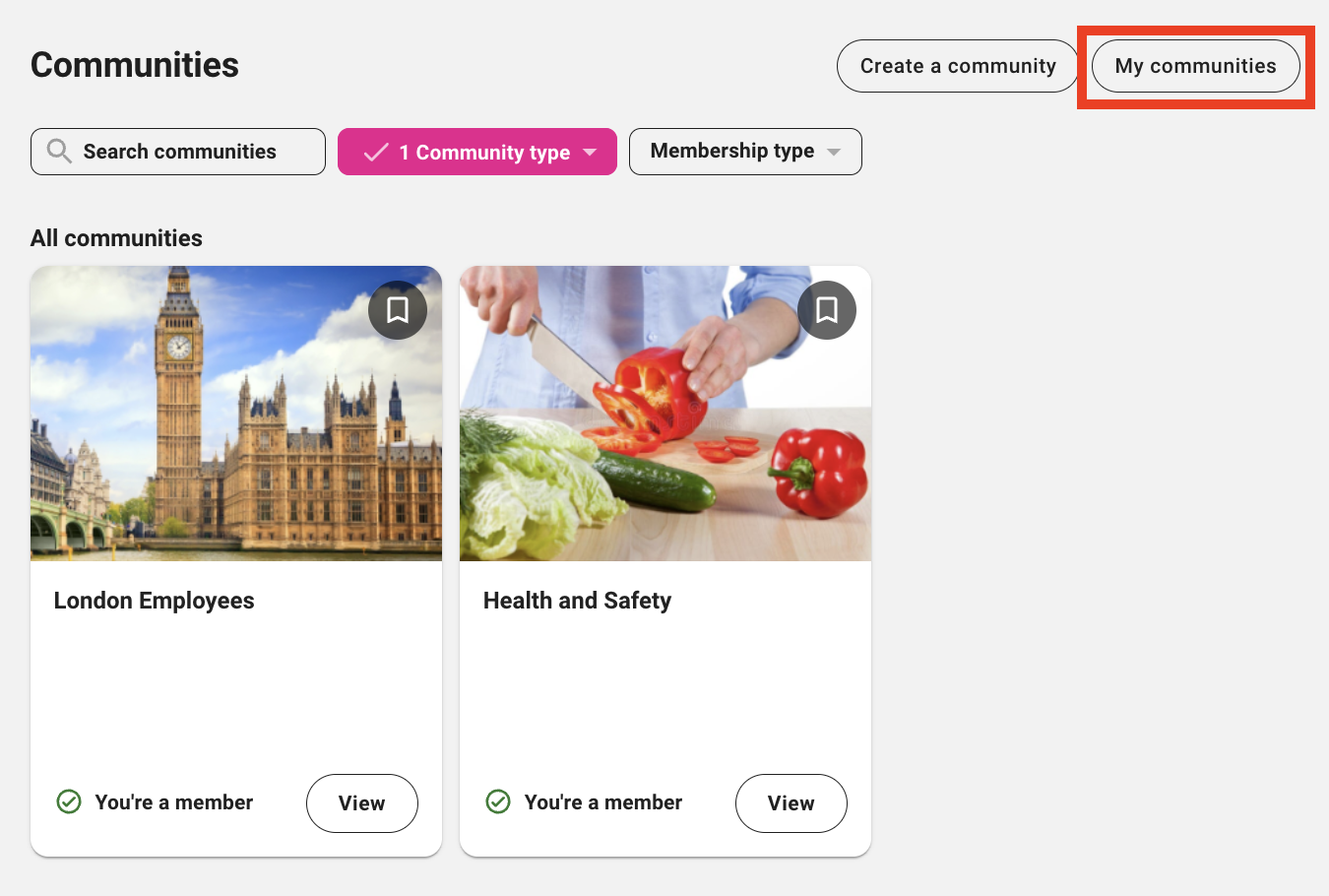
Task: Click the Community type dropdown arrow
Action: [590, 153]
